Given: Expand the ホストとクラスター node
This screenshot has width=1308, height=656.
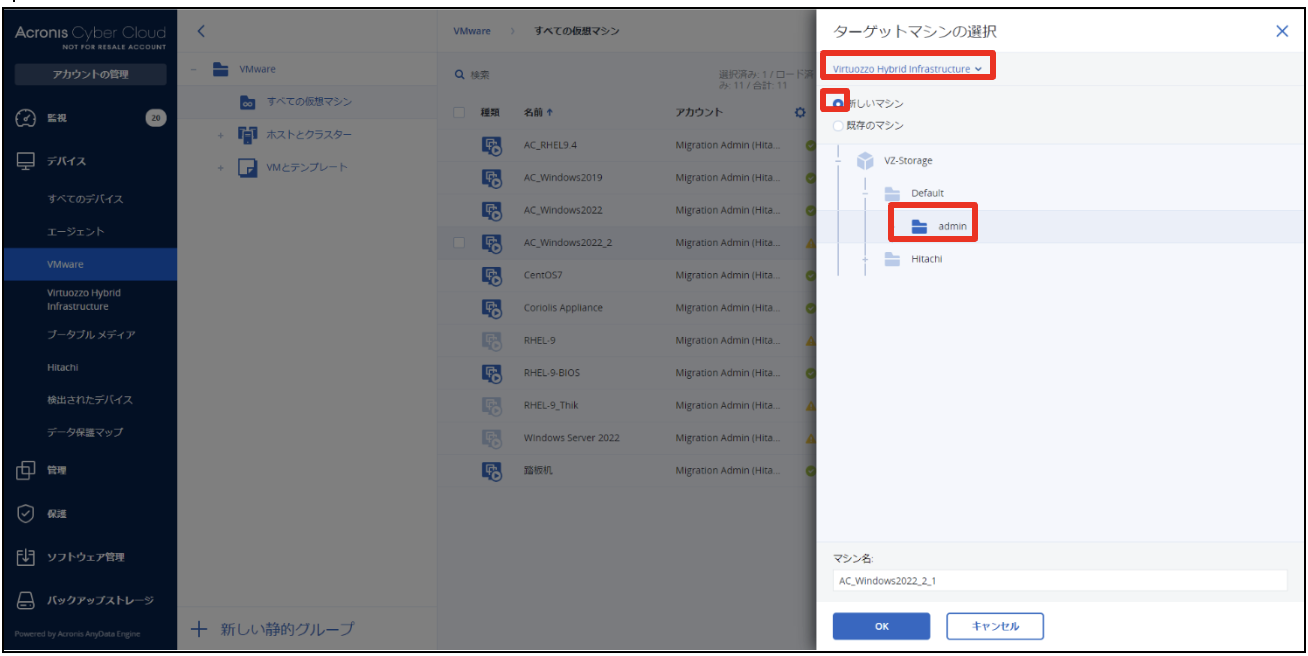Looking at the screenshot, I should 221,135.
